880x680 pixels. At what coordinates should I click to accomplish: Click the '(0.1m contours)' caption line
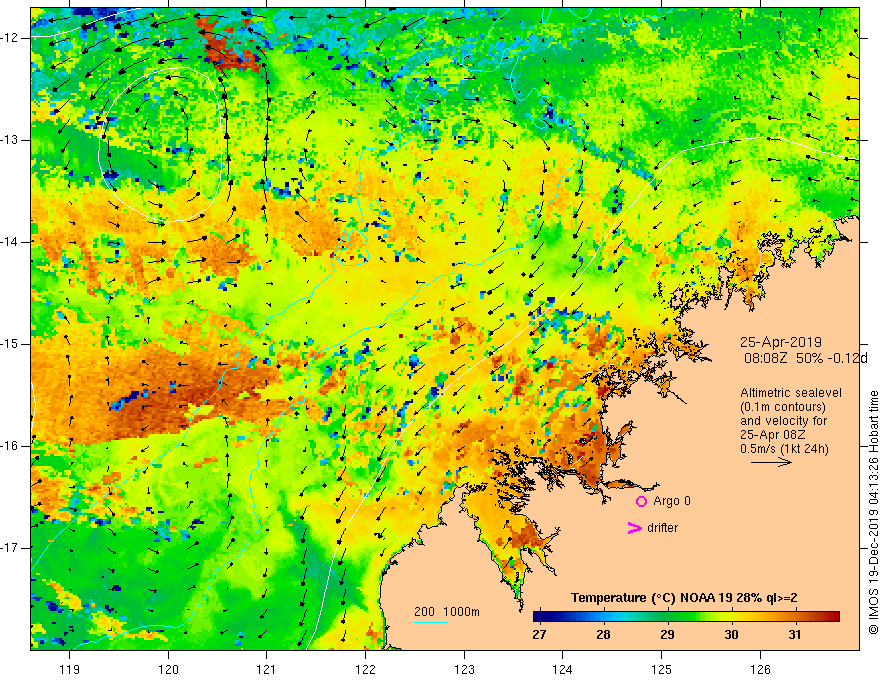pyautogui.click(x=783, y=407)
